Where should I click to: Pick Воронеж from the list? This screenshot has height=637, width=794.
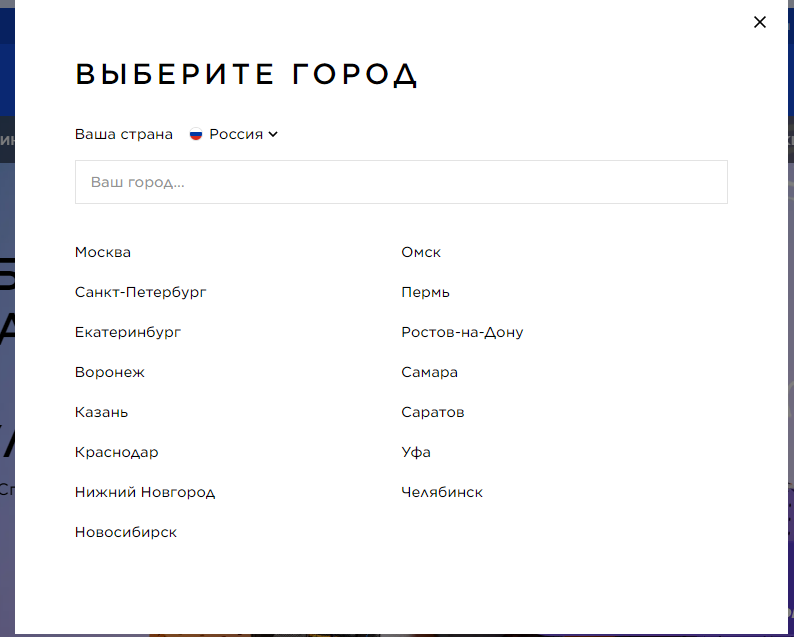pyautogui.click(x=110, y=372)
